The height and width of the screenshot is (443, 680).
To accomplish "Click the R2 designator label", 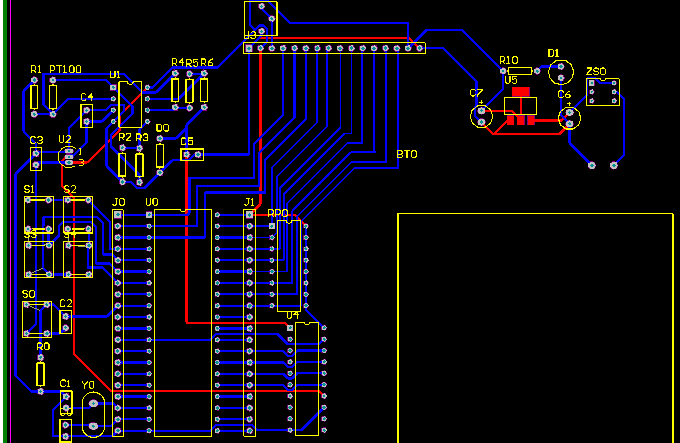I will click(125, 137).
